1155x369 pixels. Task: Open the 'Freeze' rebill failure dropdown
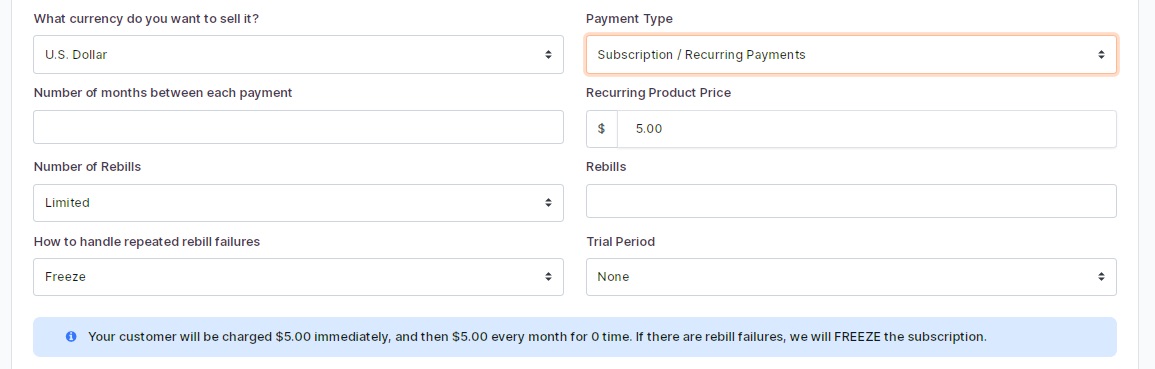click(x=298, y=277)
